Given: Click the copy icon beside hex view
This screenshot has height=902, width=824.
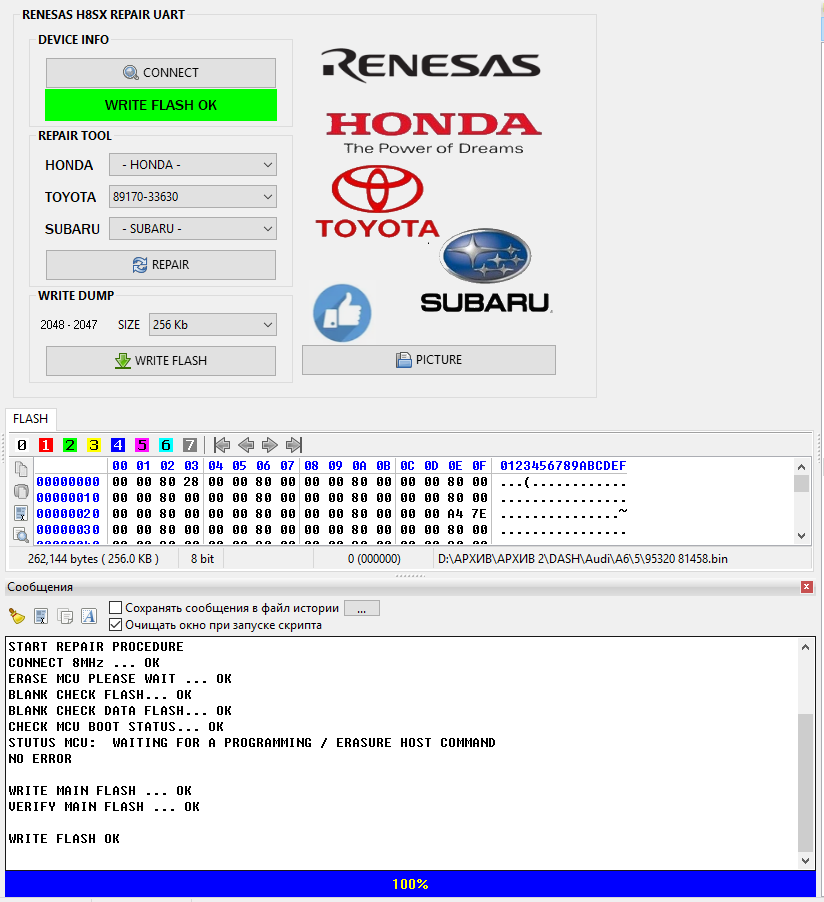Looking at the screenshot, I should [x=21, y=469].
